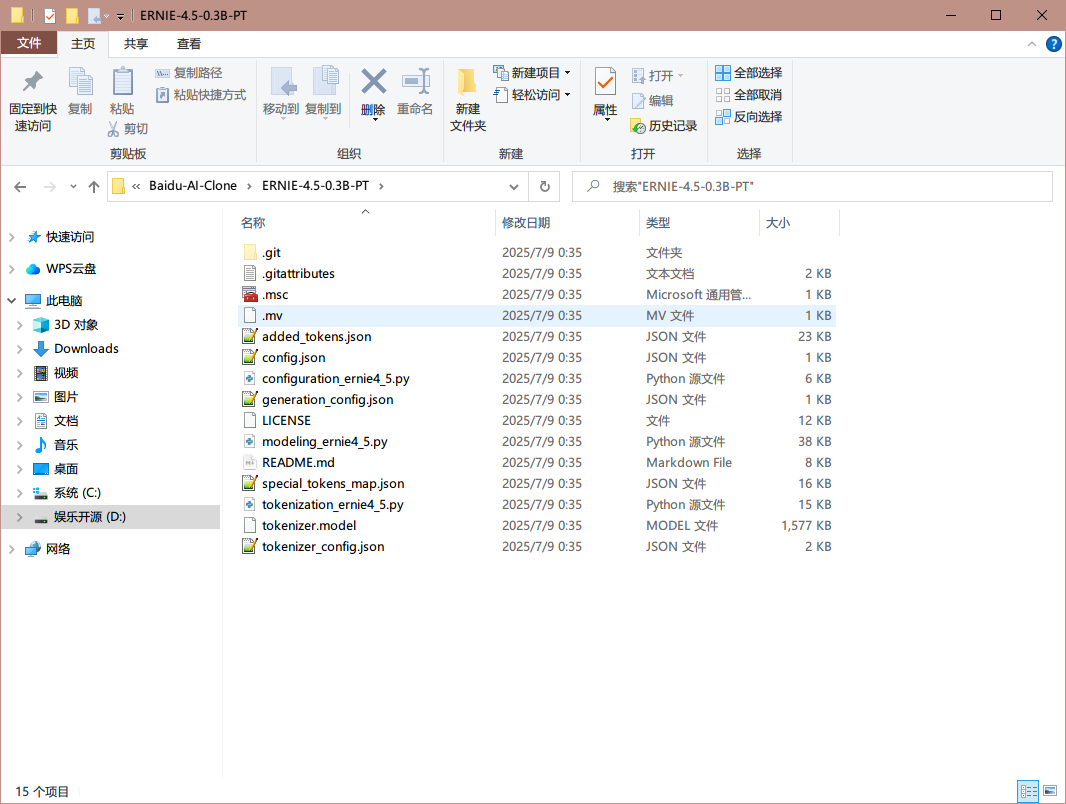This screenshot has height=804, width=1066.
Task: Switch to the Home (主页) tab
Action: coord(83,43)
